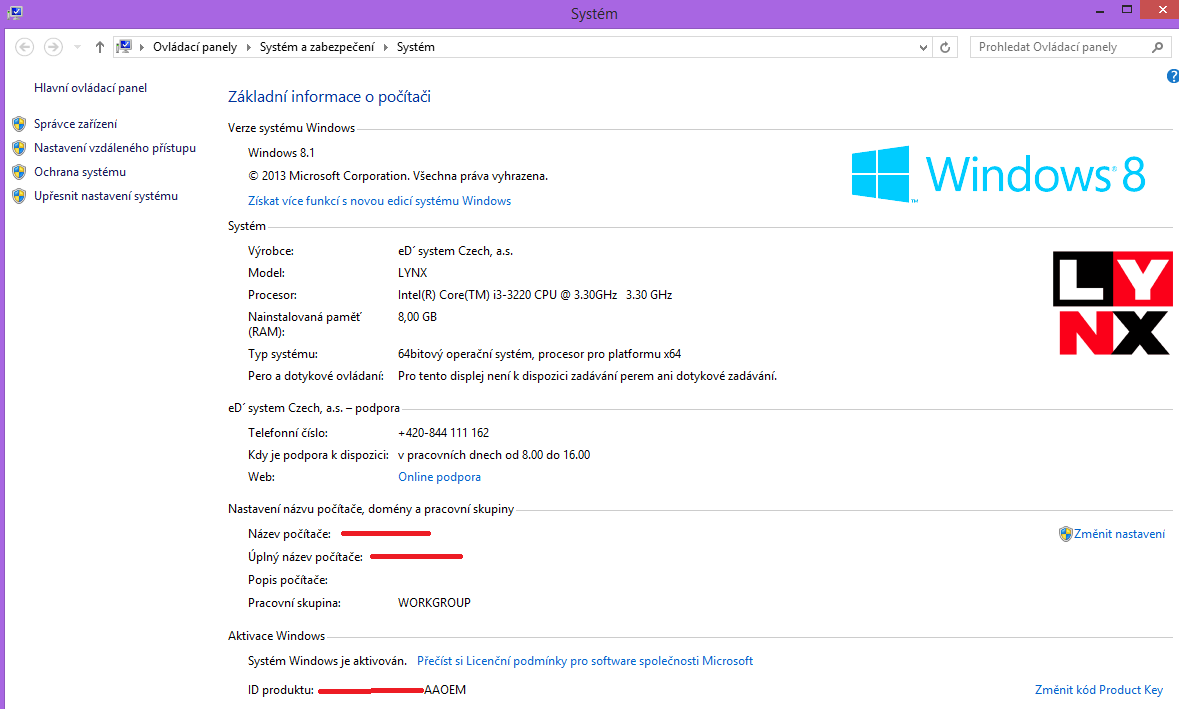Click shield icon beside Upřesnit nastavení systému
Viewport: 1179px width, 709px height.
tap(19, 196)
